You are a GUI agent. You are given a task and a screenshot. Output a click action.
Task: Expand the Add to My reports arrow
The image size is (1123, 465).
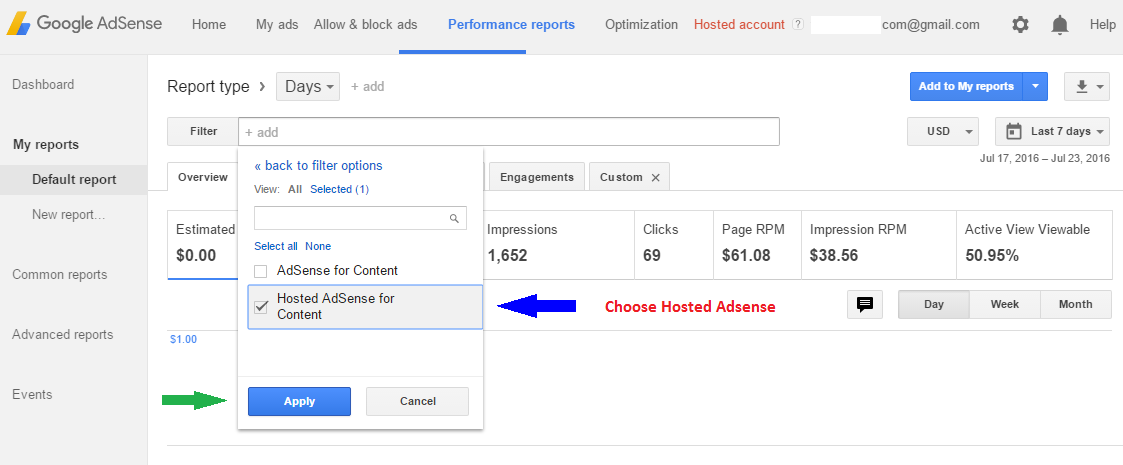(x=1035, y=87)
